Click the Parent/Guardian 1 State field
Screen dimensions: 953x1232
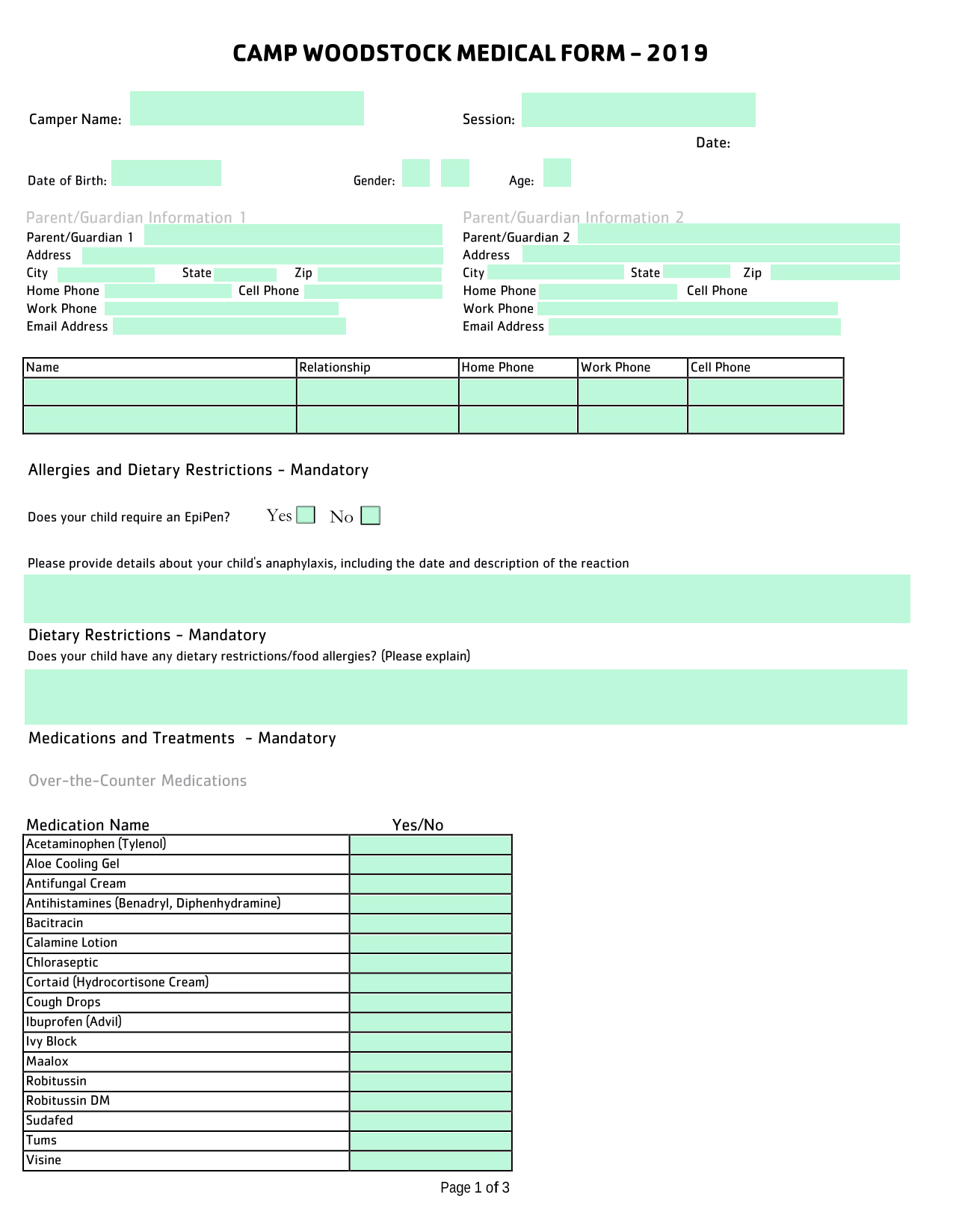[x=245, y=274]
